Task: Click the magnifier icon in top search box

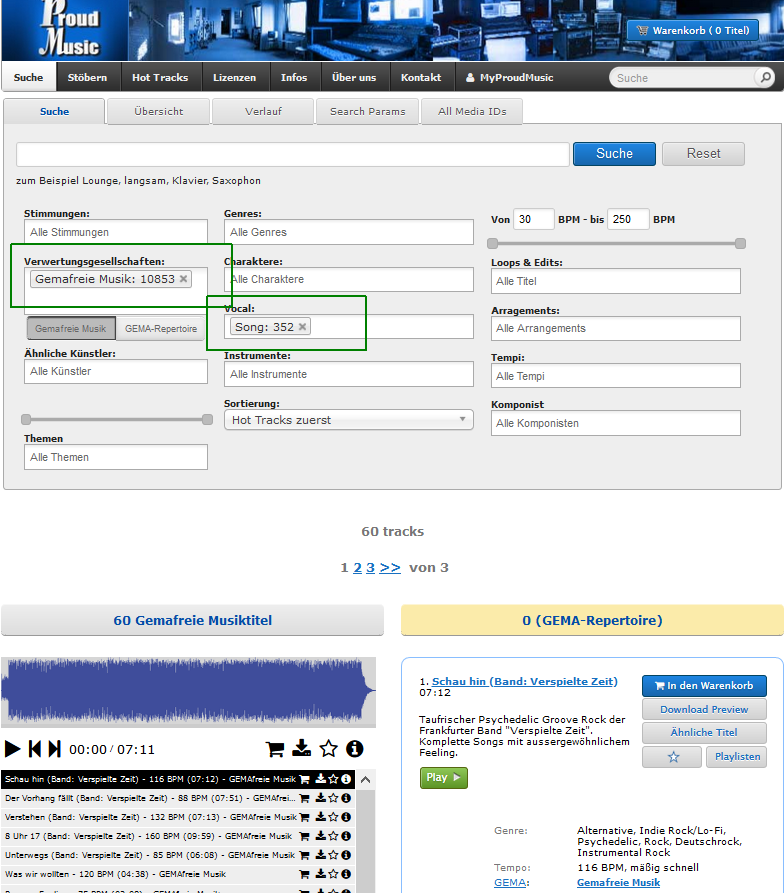Action: click(766, 77)
